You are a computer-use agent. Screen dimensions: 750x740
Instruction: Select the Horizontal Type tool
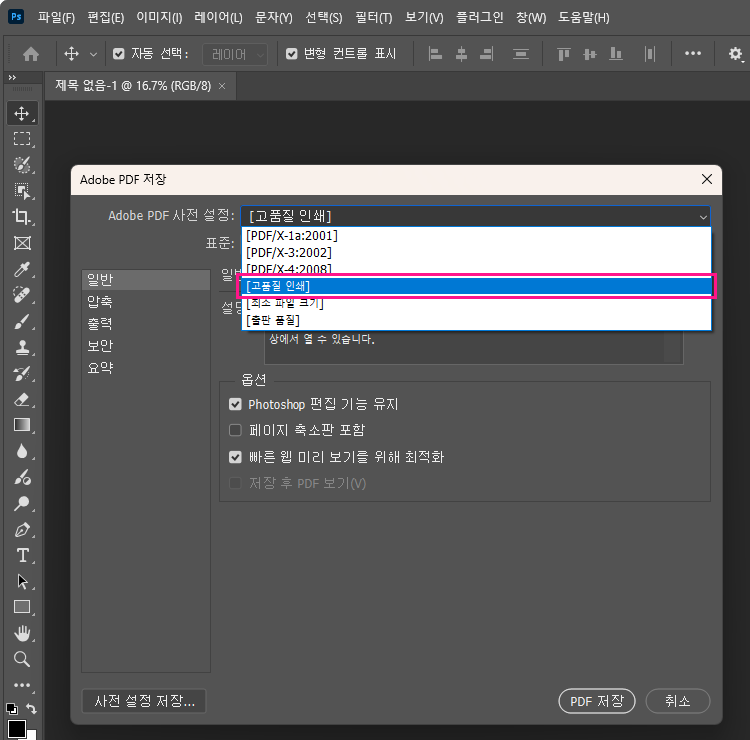[x=22, y=555]
